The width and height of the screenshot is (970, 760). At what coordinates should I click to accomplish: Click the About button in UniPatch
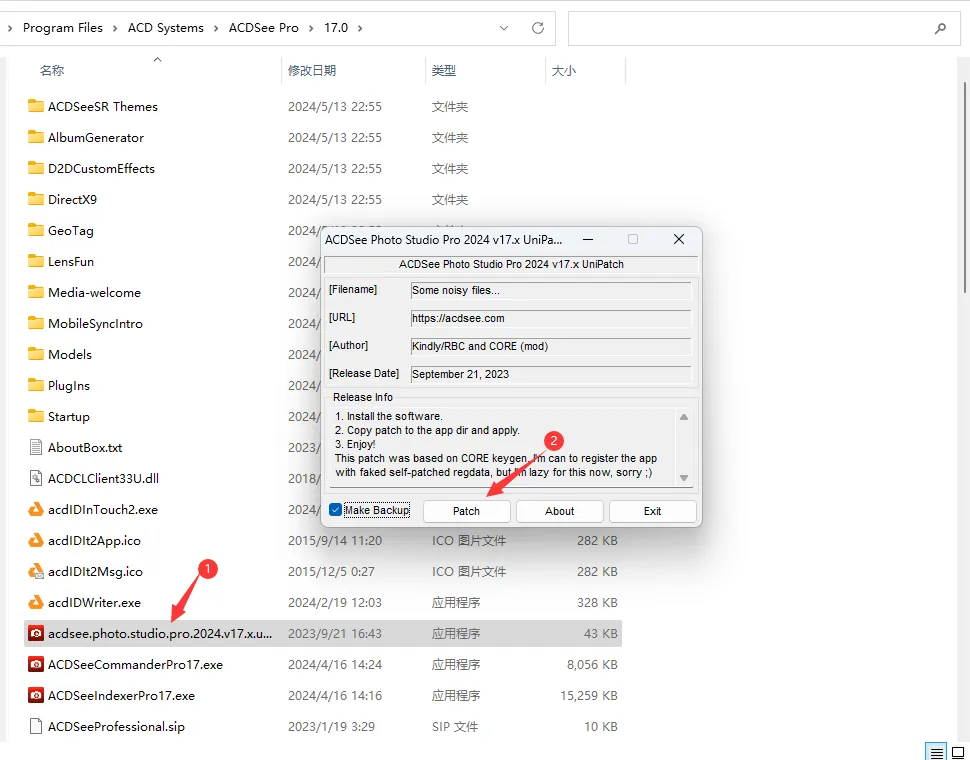coord(560,511)
